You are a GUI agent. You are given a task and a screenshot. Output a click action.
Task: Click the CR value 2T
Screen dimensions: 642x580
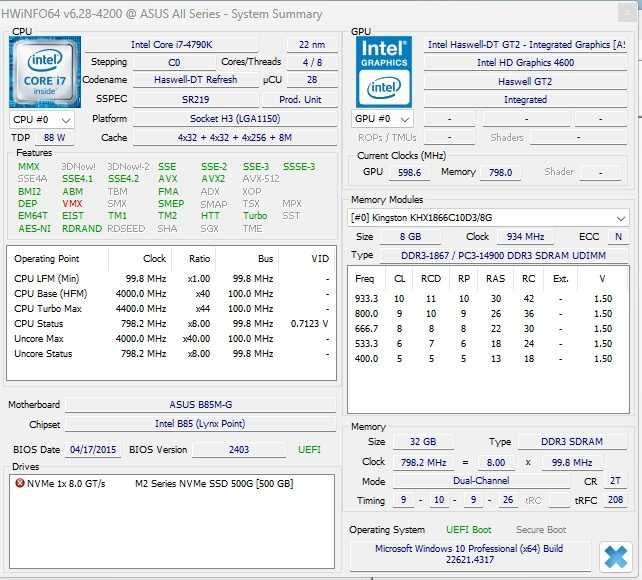tap(615, 481)
